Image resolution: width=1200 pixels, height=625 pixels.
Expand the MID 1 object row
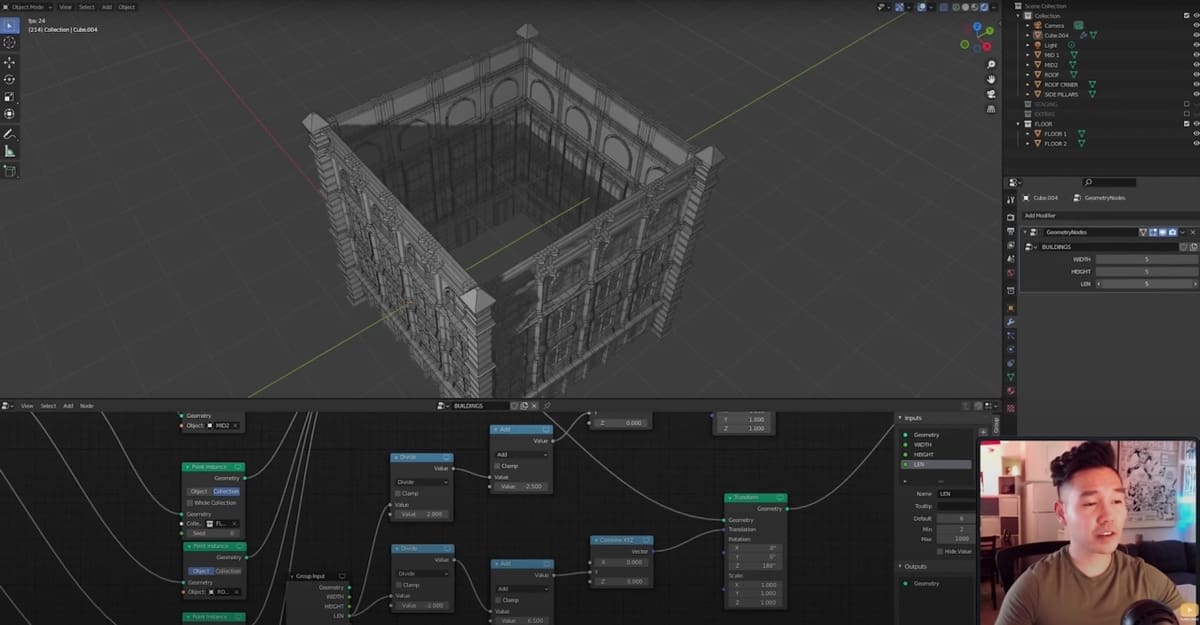click(x=1027, y=55)
